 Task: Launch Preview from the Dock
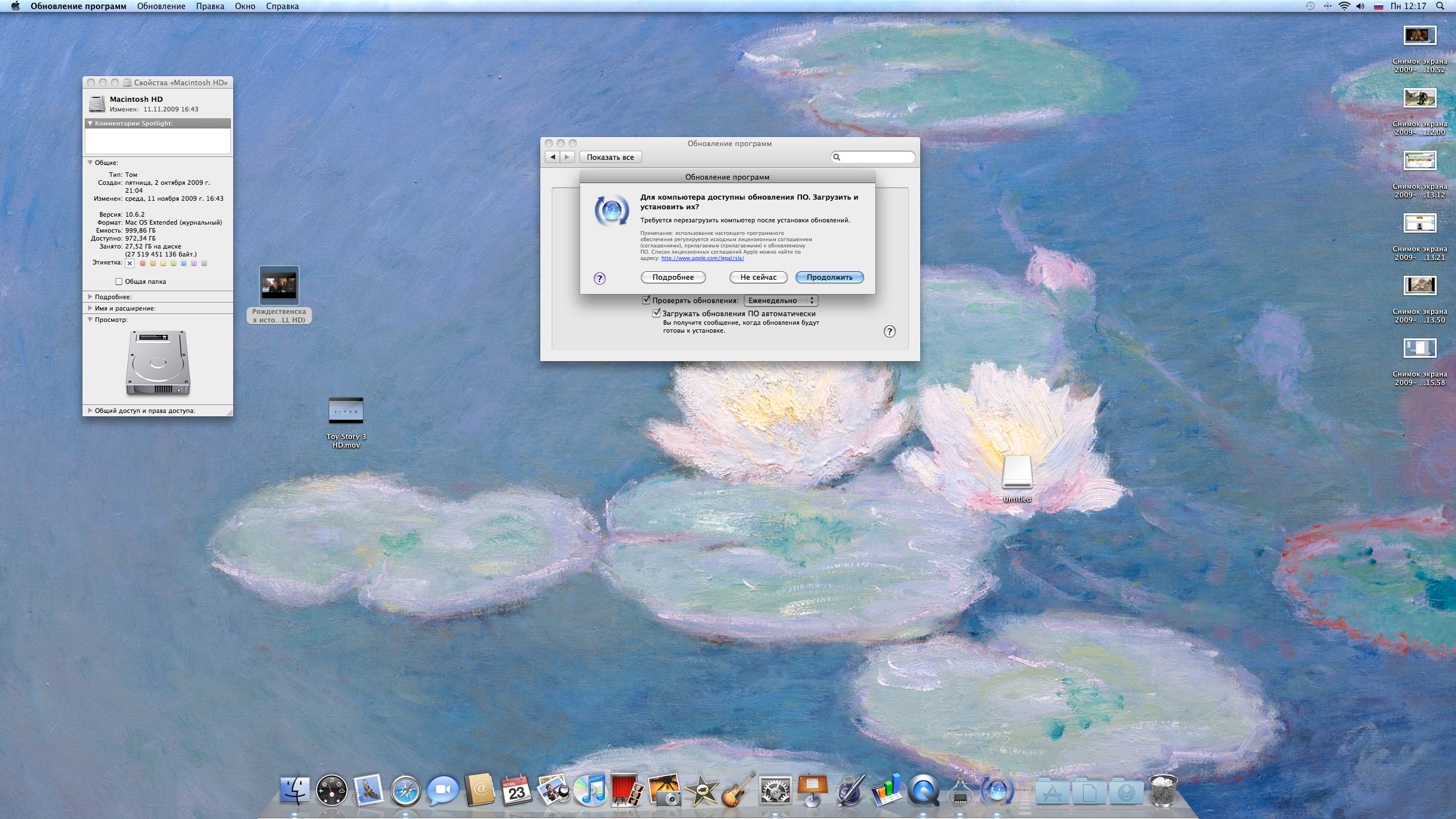(x=553, y=791)
